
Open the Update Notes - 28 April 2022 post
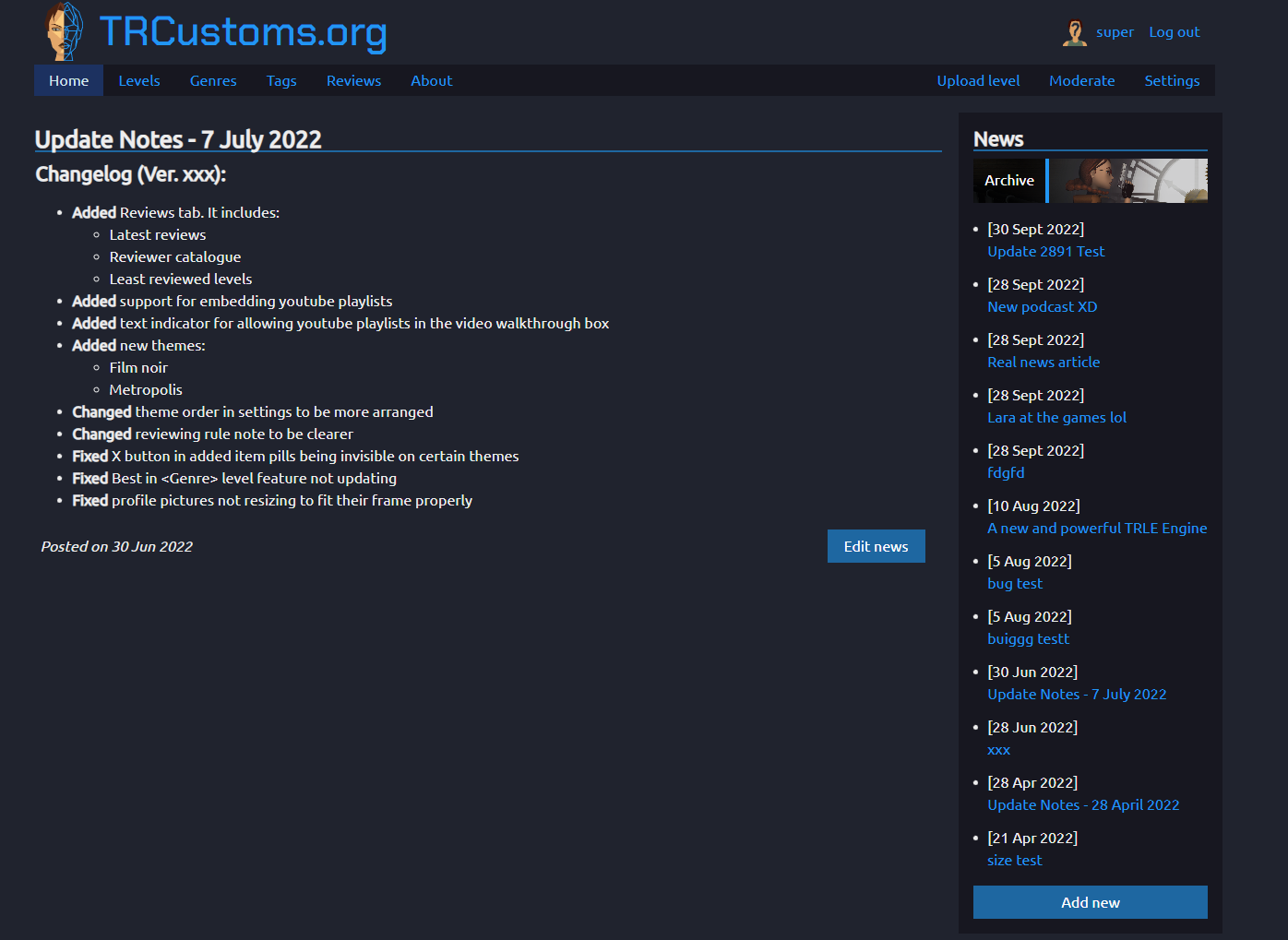coord(1083,804)
